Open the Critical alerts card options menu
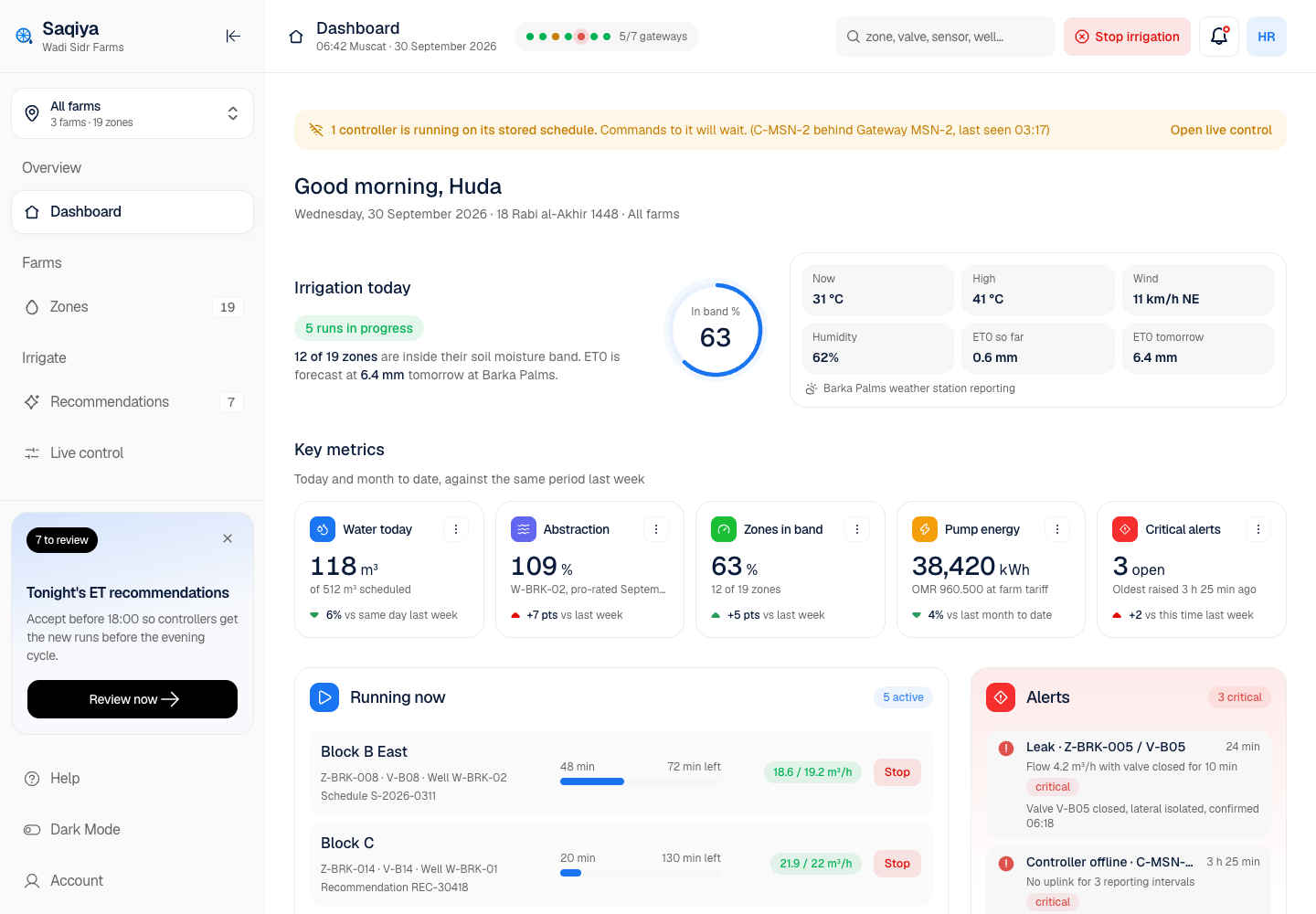This screenshot has width=1316, height=914. (1258, 529)
